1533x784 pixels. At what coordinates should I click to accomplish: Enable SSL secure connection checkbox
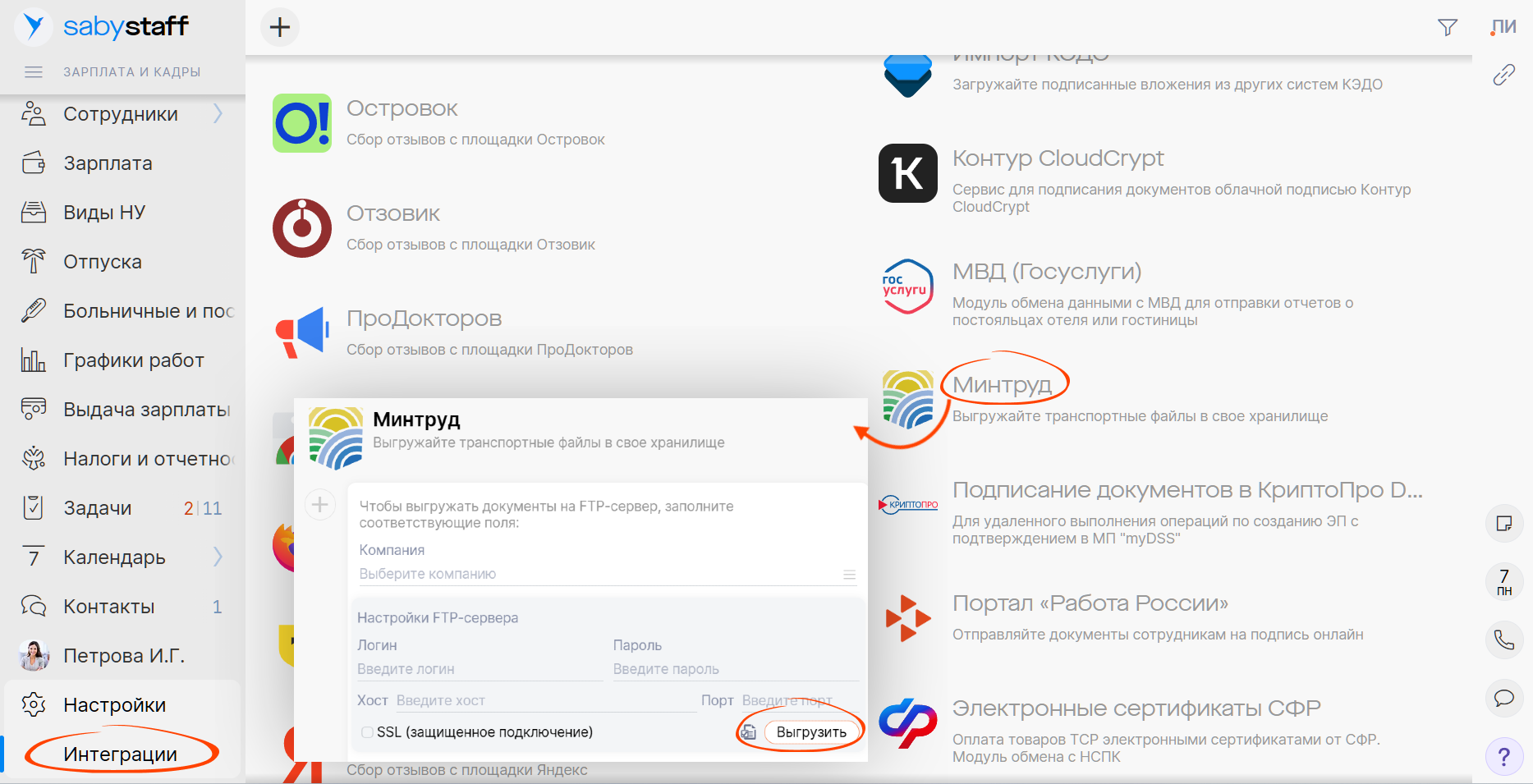(x=367, y=732)
